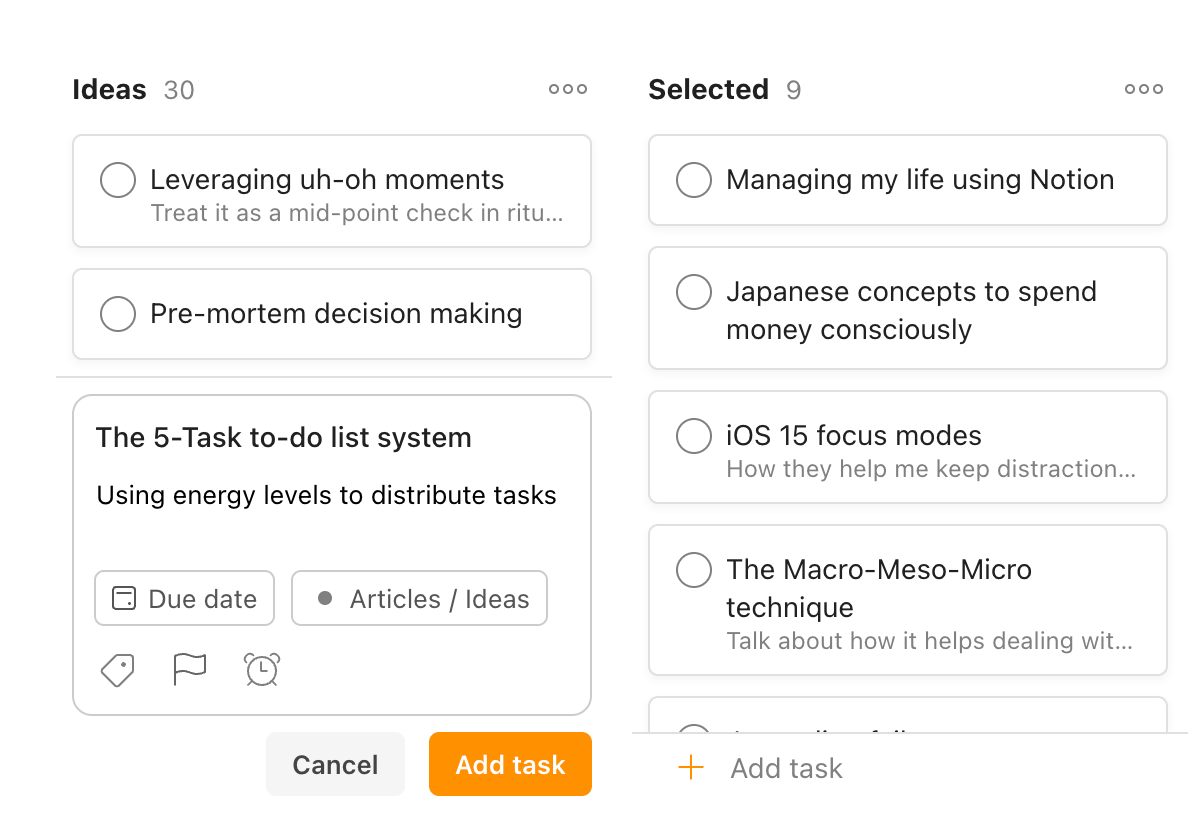Viewport: 1200px width, 816px height.
Task: Cancel the new task editor
Action: click(x=335, y=765)
